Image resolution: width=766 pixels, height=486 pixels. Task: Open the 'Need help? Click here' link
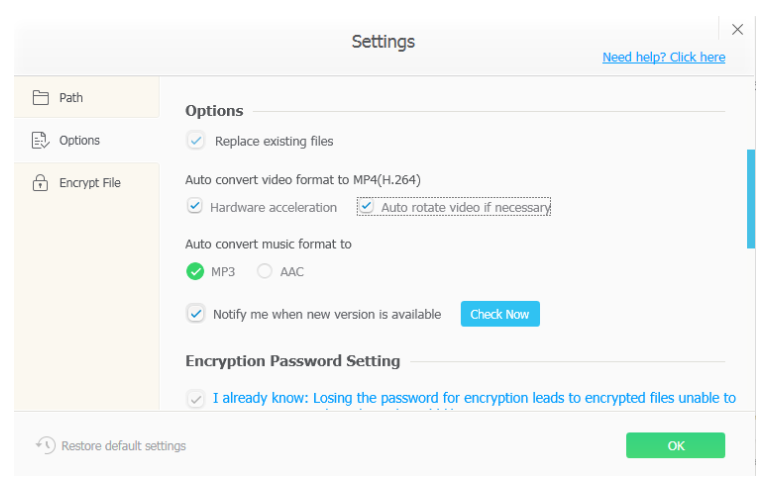click(x=663, y=57)
